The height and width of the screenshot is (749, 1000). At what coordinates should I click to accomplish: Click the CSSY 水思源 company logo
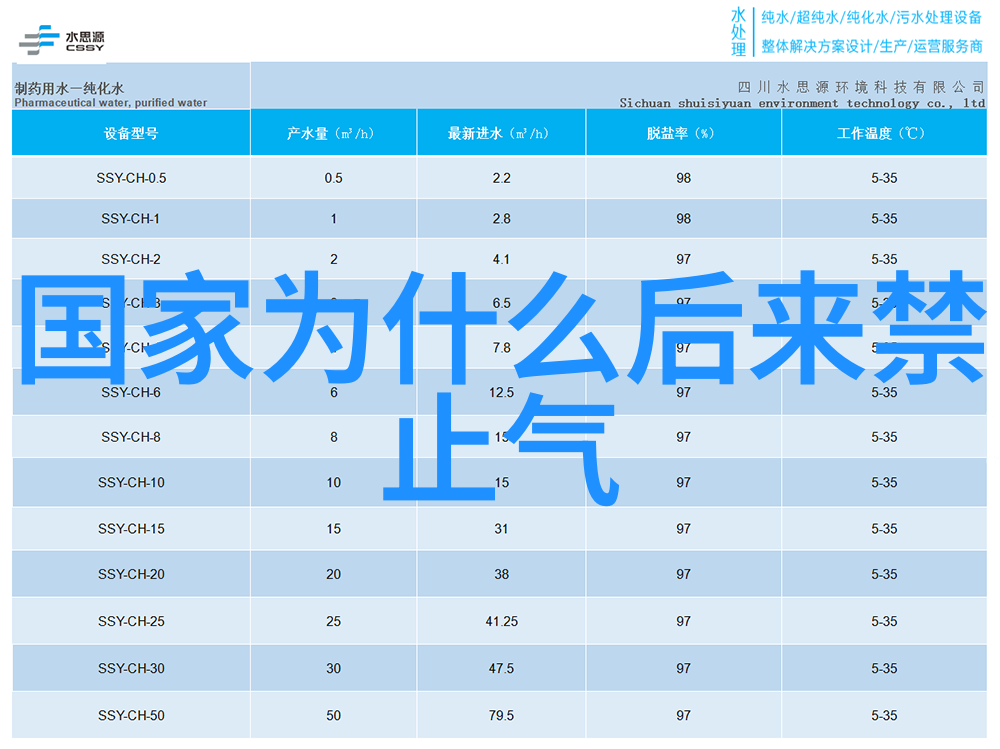[x=62, y=40]
